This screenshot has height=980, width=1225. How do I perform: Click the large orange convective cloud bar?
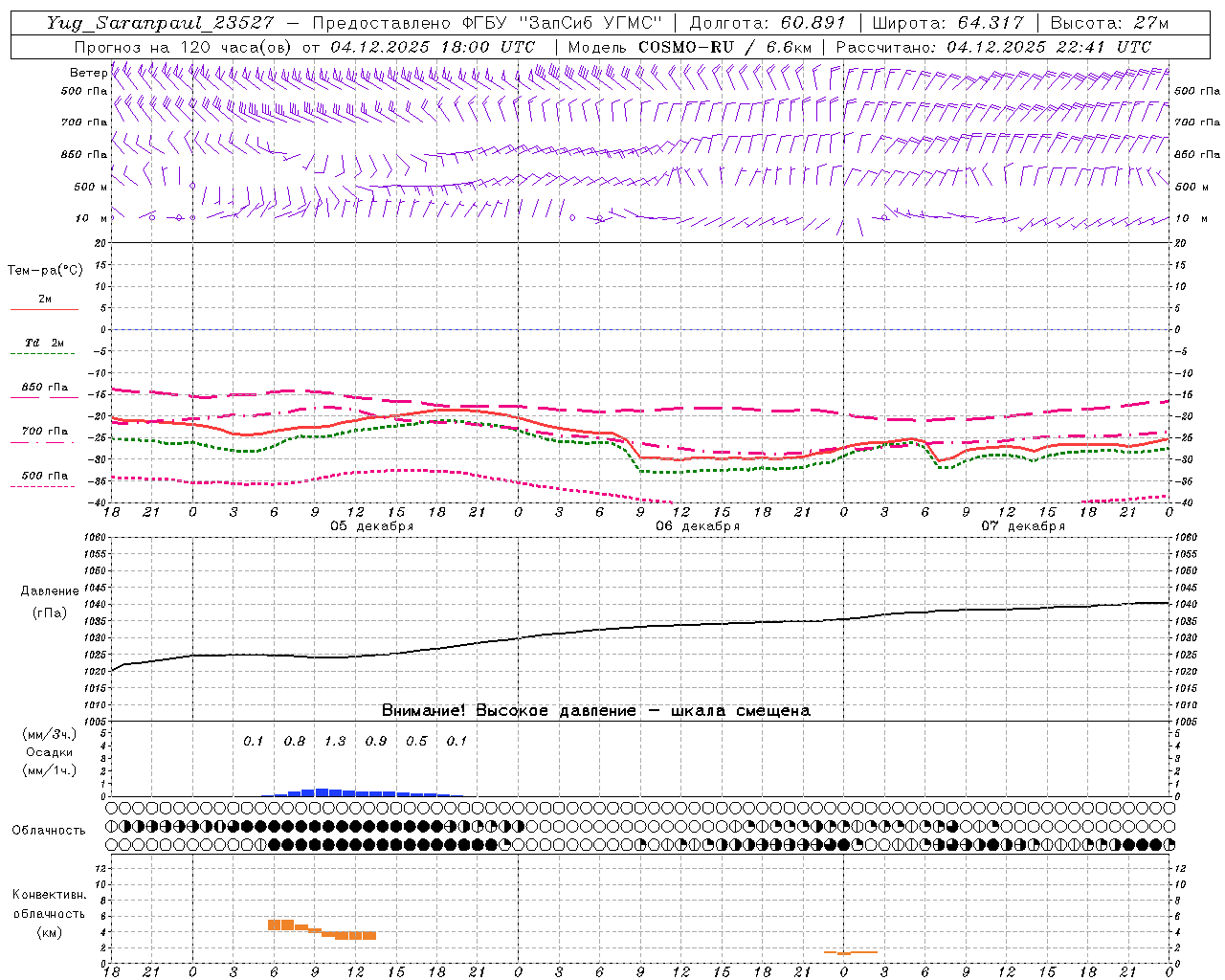point(322,929)
